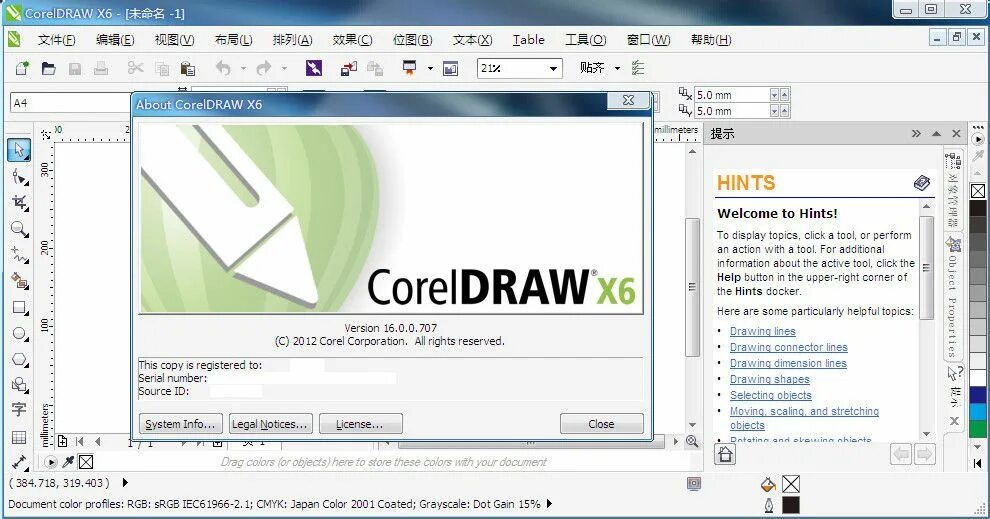
Task: Pick the black swatch in color palette
Action: pos(978,208)
